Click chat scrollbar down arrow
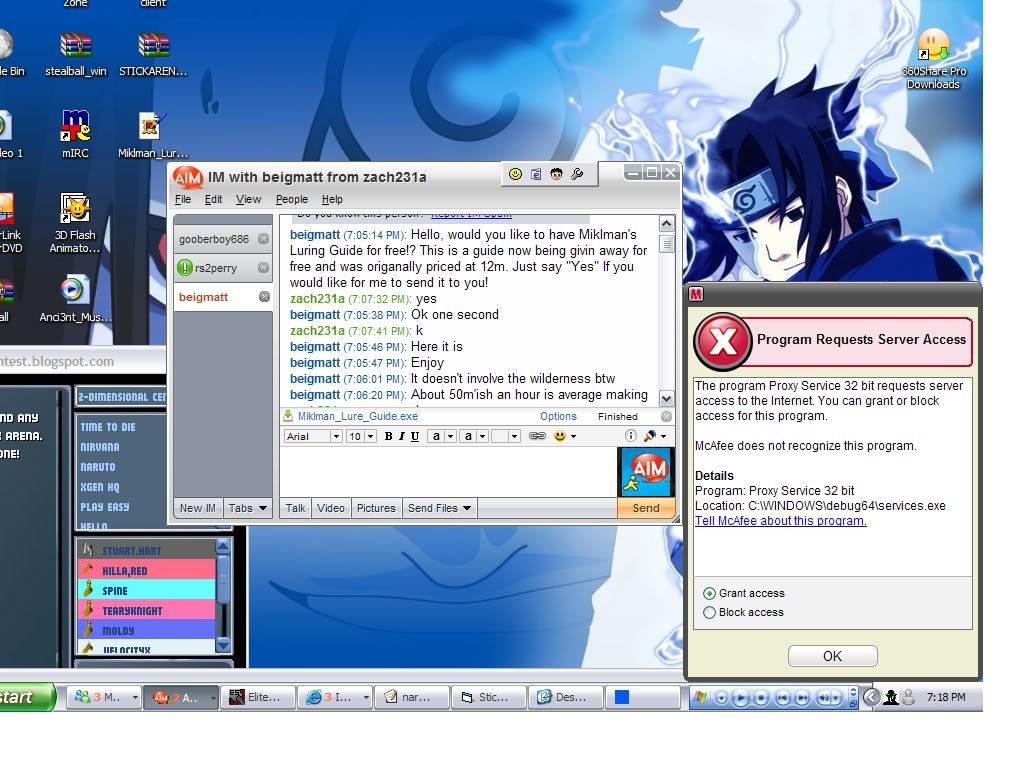This screenshot has height=768, width=1024. (x=666, y=398)
